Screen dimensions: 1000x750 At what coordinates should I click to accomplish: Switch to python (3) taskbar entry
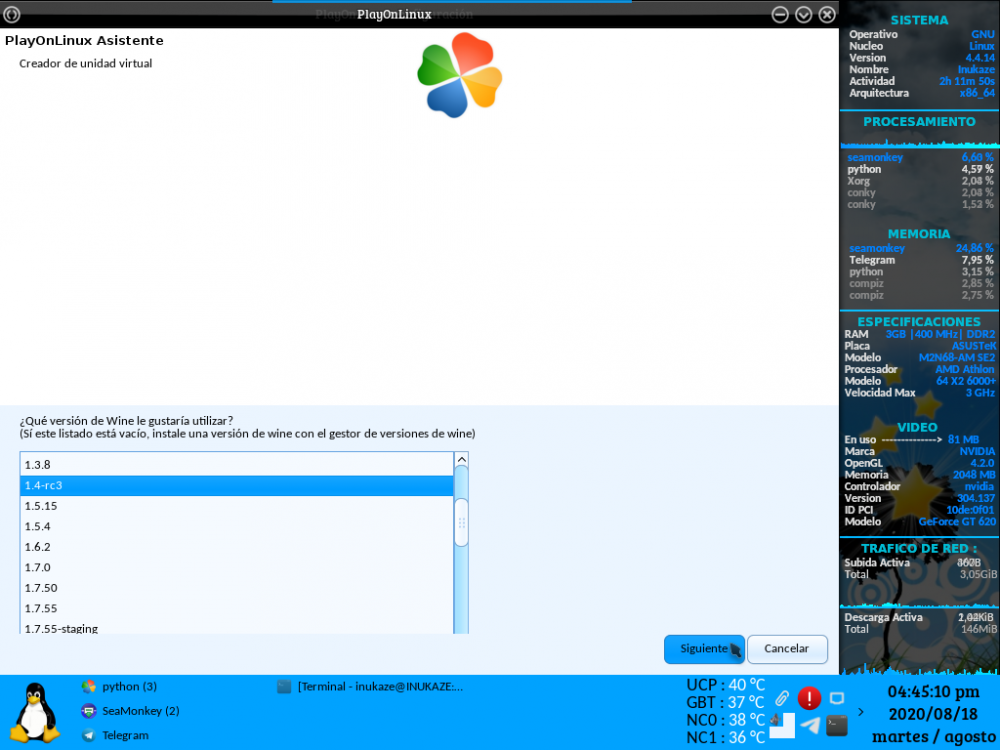click(129, 687)
